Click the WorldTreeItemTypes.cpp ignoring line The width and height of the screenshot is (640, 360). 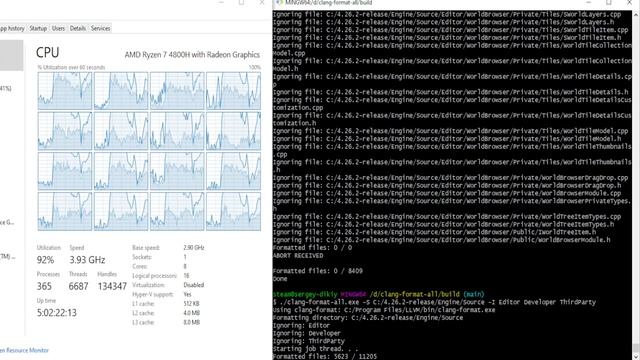tap(447, 217)
